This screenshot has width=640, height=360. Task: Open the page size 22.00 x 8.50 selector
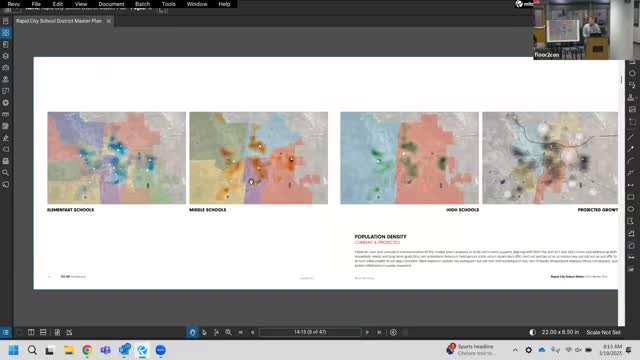coord(560,332)
